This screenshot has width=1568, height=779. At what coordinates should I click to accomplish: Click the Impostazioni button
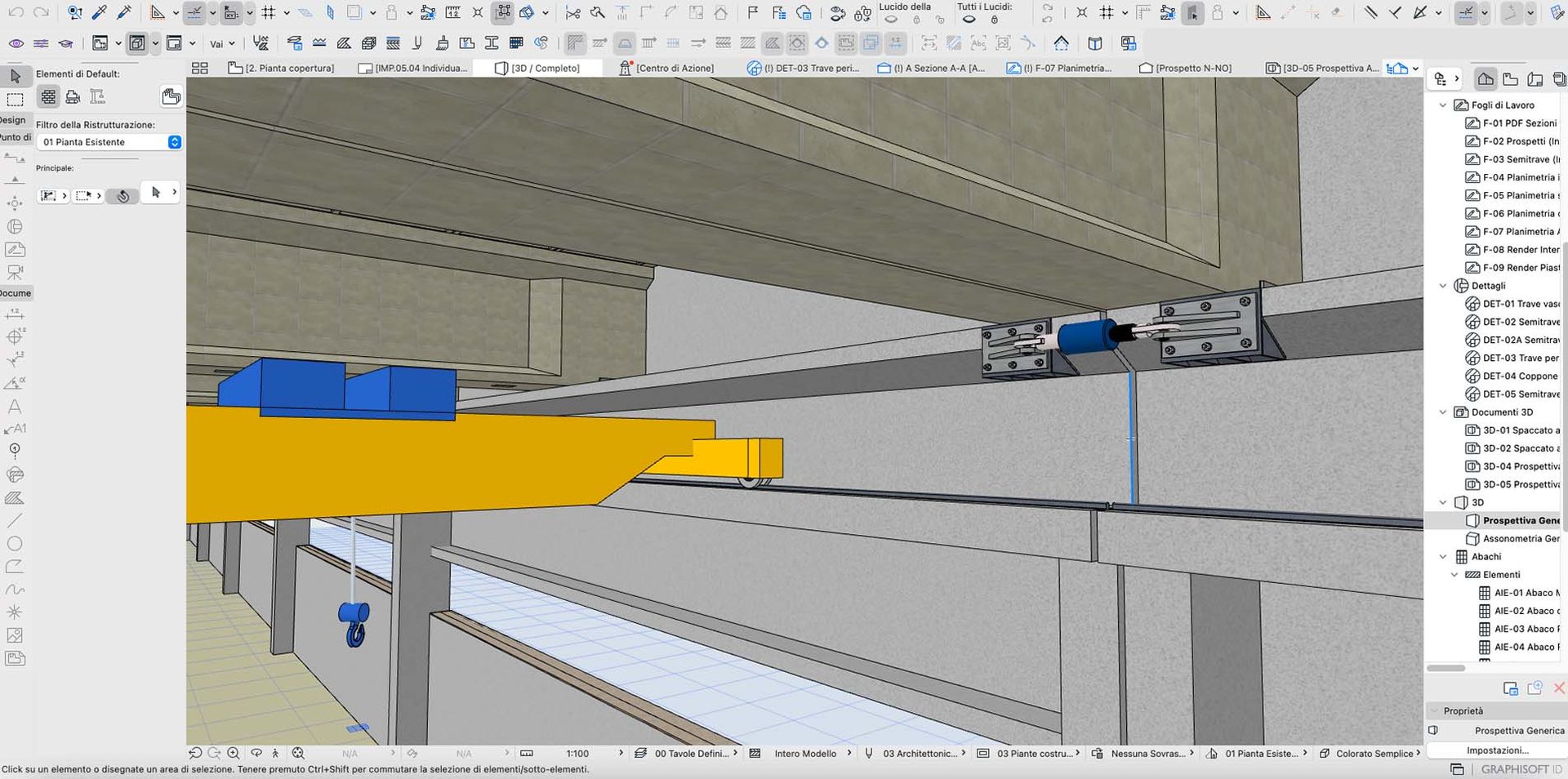[x=1497, y=750]
